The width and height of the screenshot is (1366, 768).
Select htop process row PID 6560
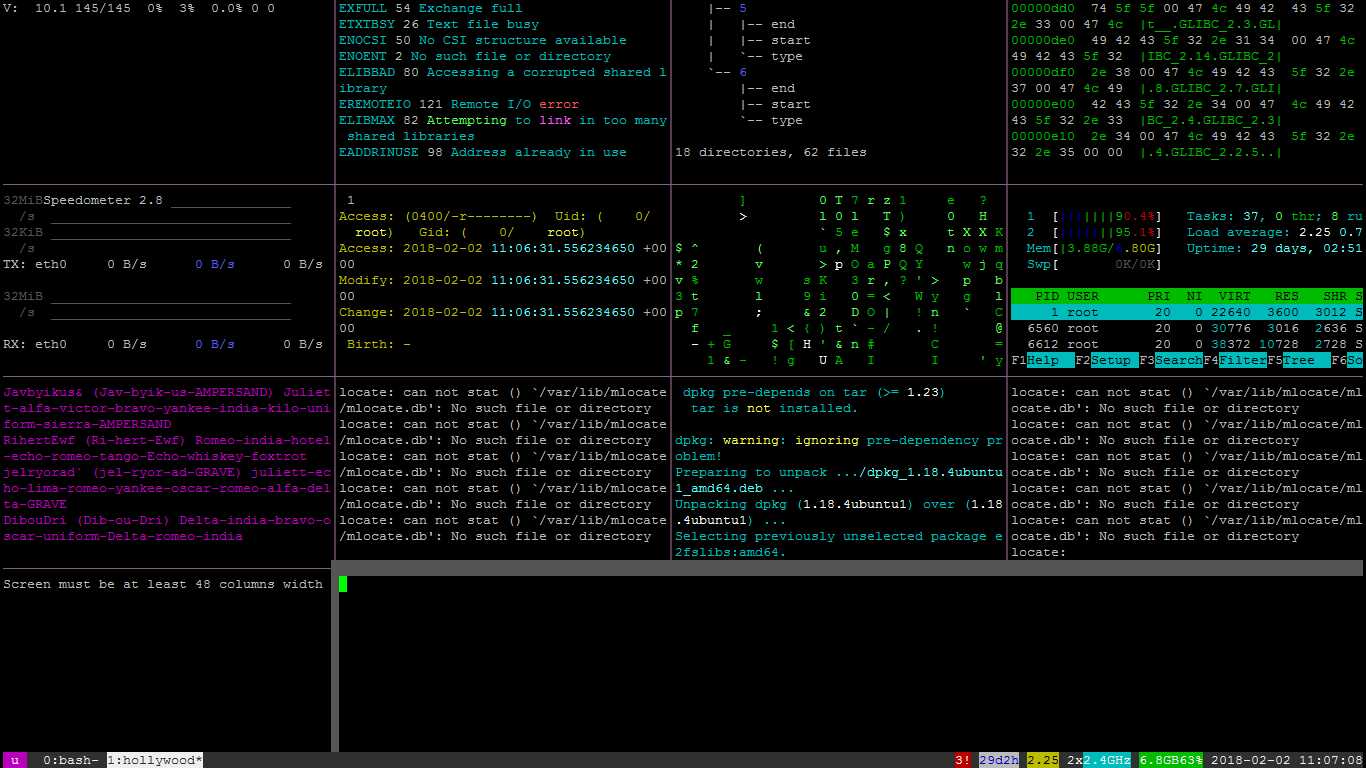point(1187,328)
